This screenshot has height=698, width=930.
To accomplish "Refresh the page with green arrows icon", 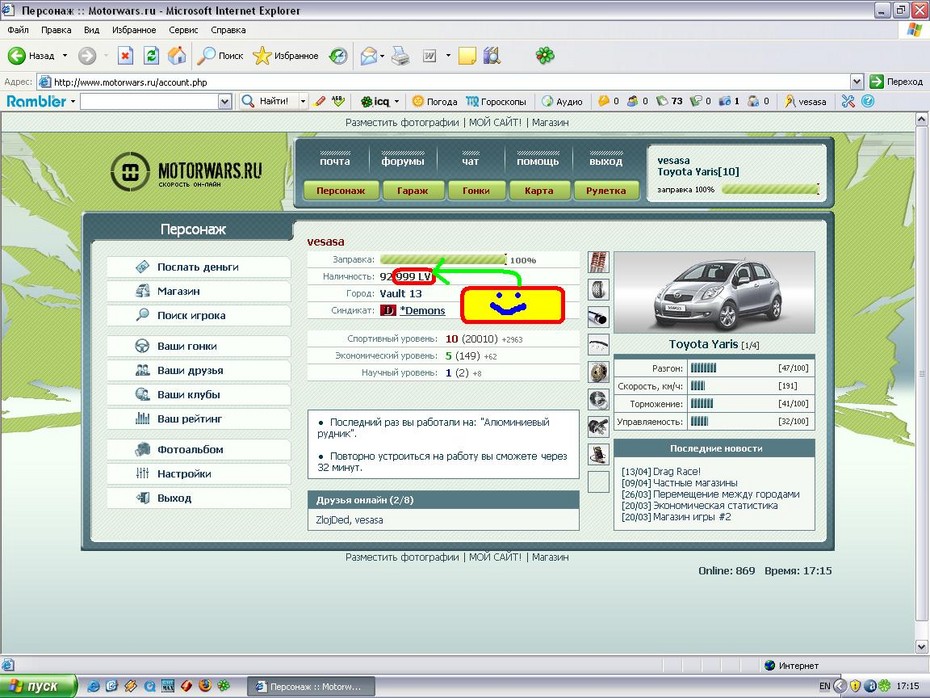I will (x=152, y=56).
